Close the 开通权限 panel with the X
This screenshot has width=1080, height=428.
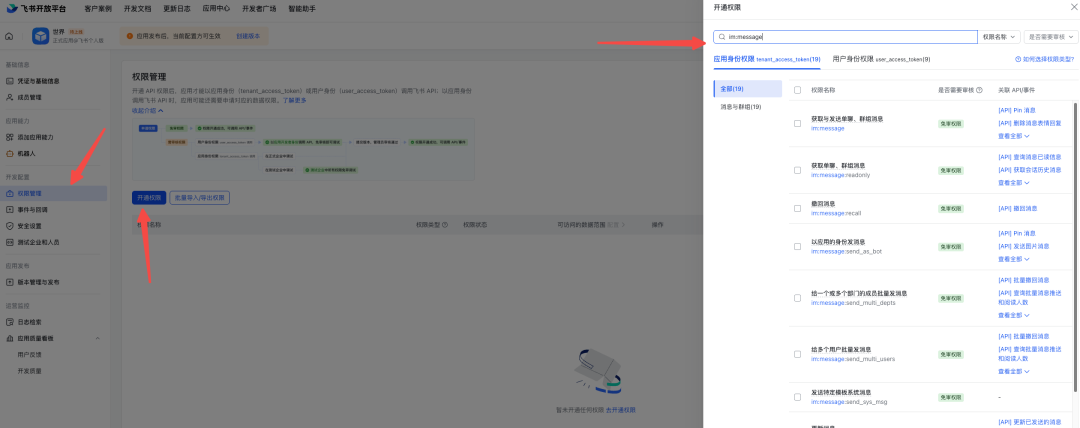click(x=1072, y=7)
